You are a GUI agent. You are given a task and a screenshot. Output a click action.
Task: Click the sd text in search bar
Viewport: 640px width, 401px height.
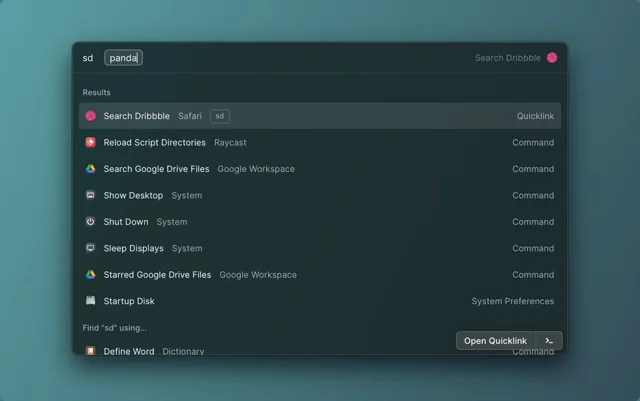tap(88, 58)
